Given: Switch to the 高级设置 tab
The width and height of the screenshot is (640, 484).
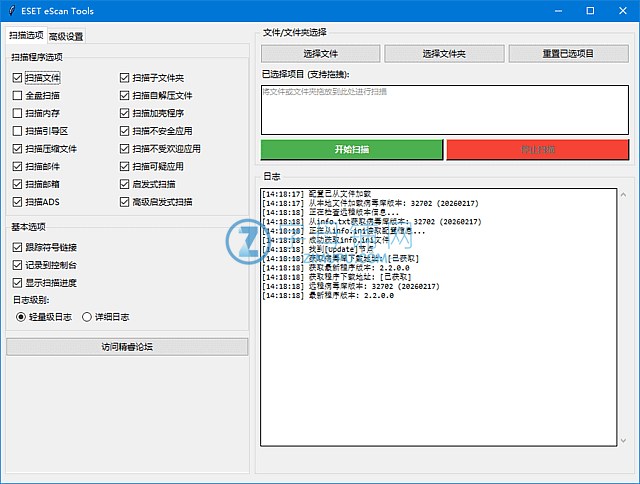Looking at the screenshot, I should tap(66, 36).
